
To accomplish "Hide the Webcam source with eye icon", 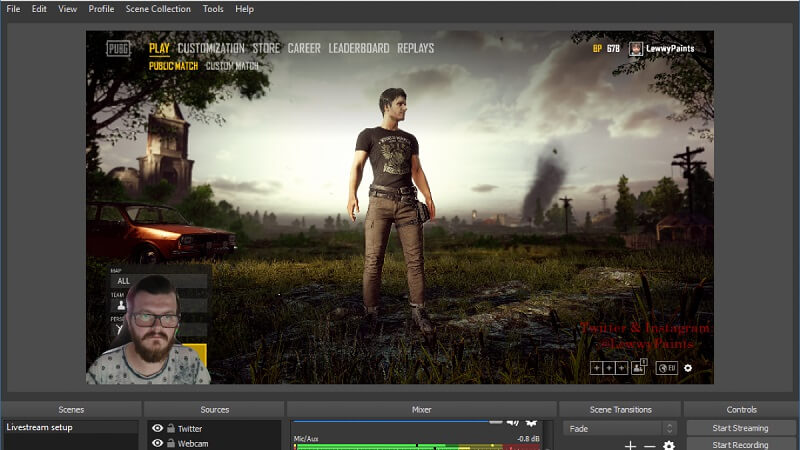I will pyautogui.click(x=157, y=443).
